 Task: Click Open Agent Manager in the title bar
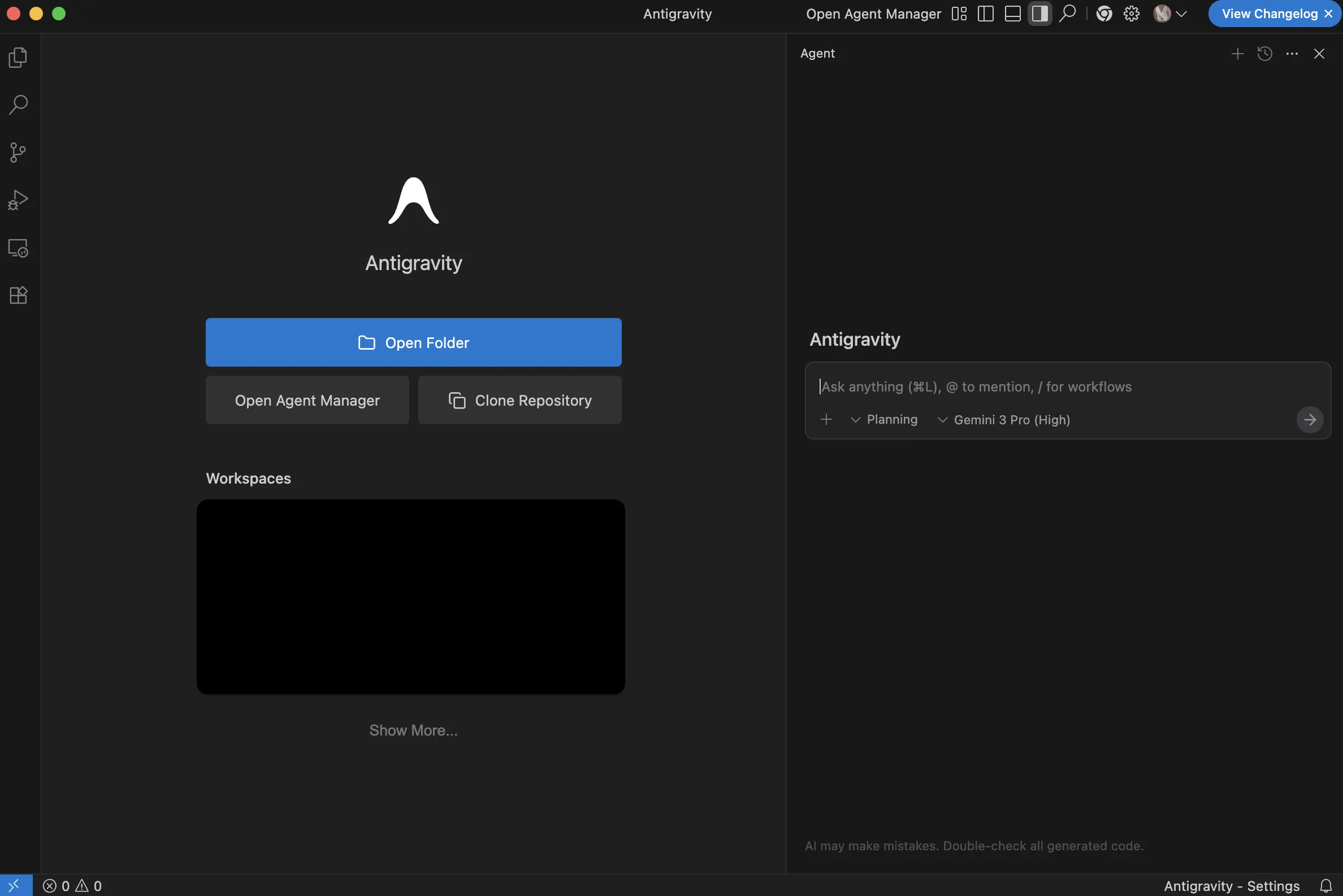click(x=872, y=13)
